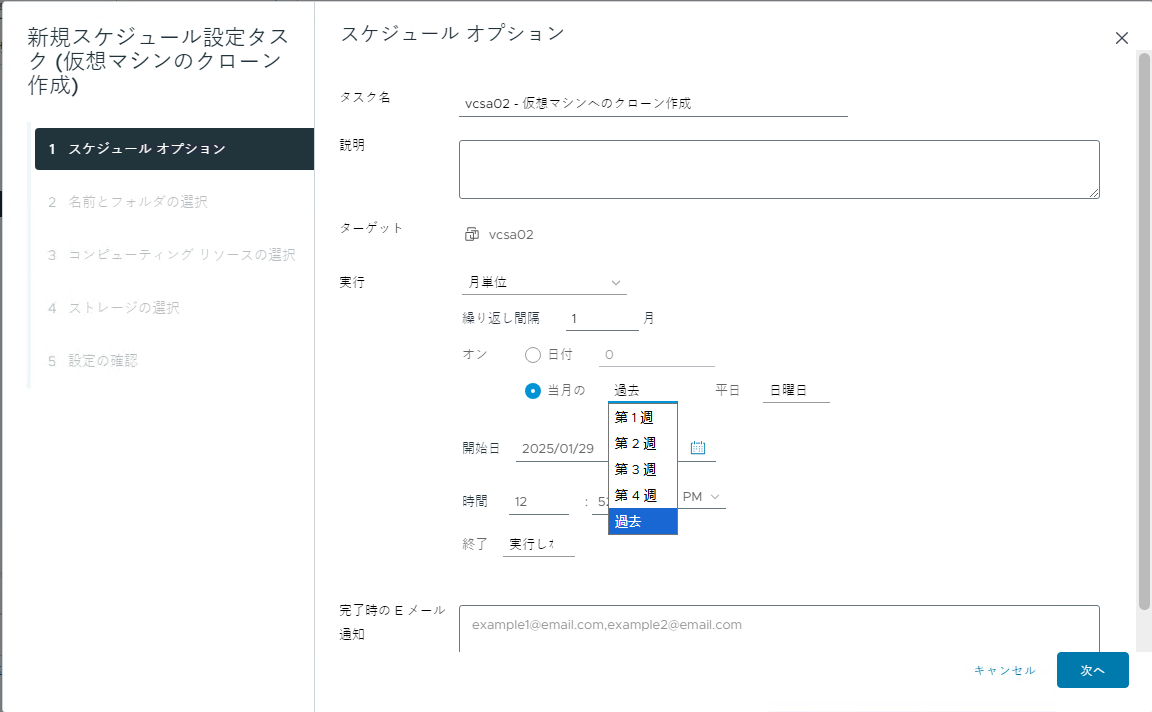The image size is (1152, 712).
Task: Pick 第 3 週 in dropdown list
Action: [642, 469]
